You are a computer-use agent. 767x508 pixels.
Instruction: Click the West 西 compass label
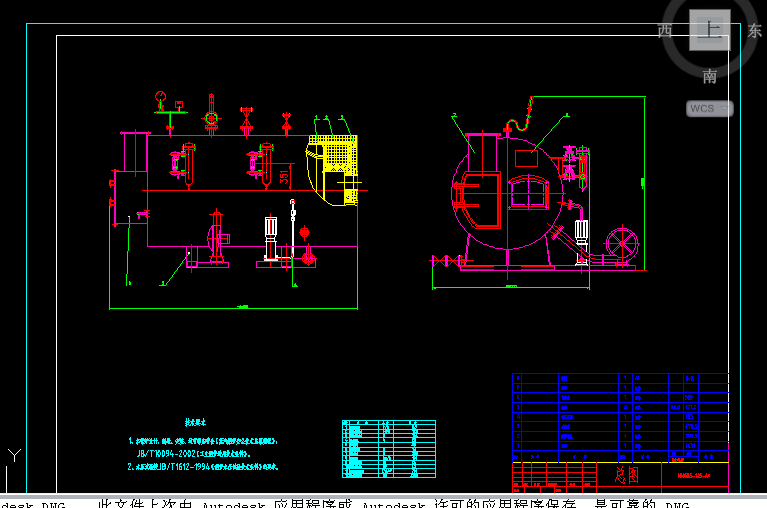point(665,31)
